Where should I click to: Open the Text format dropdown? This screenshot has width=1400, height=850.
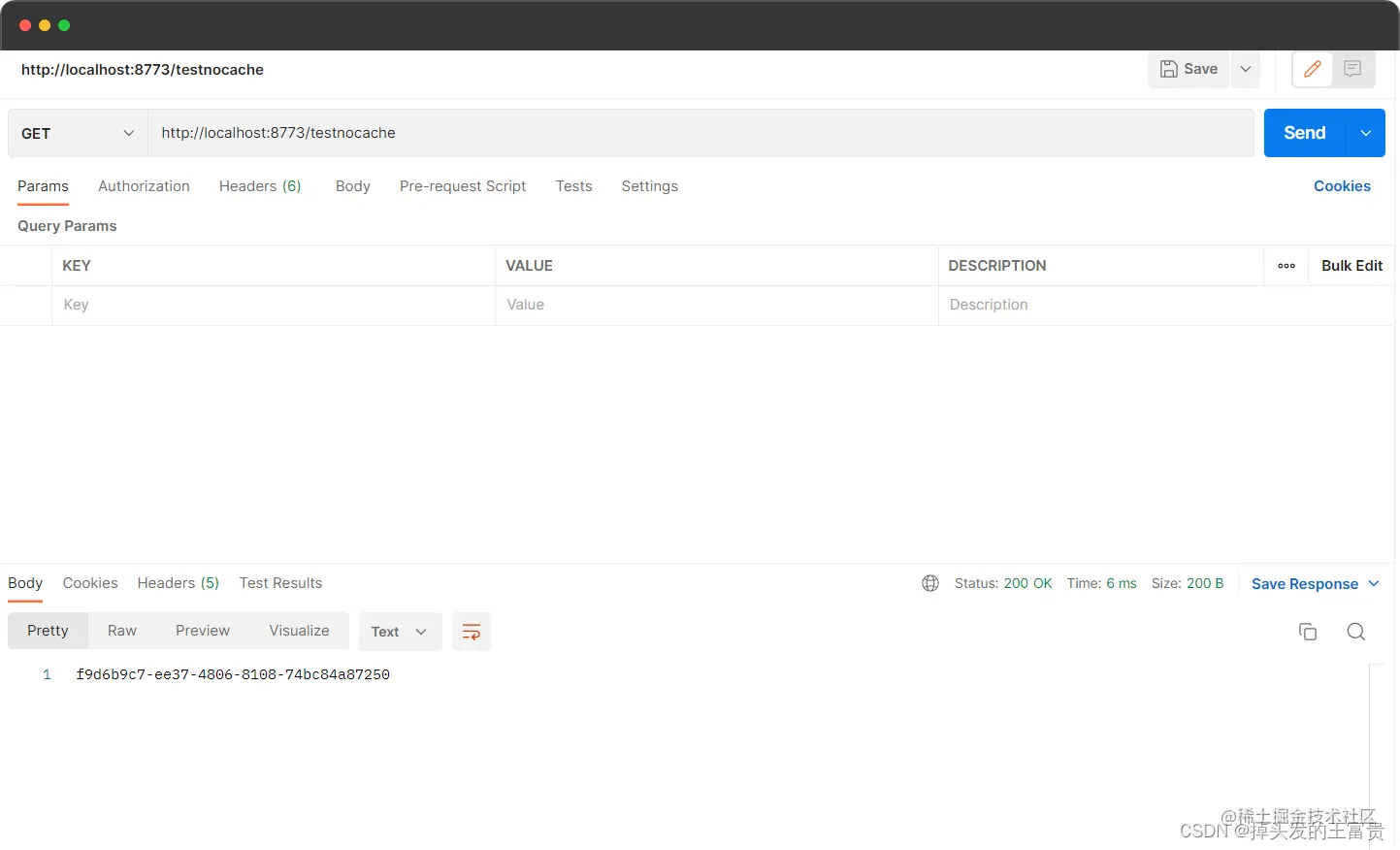coord(400,632)
